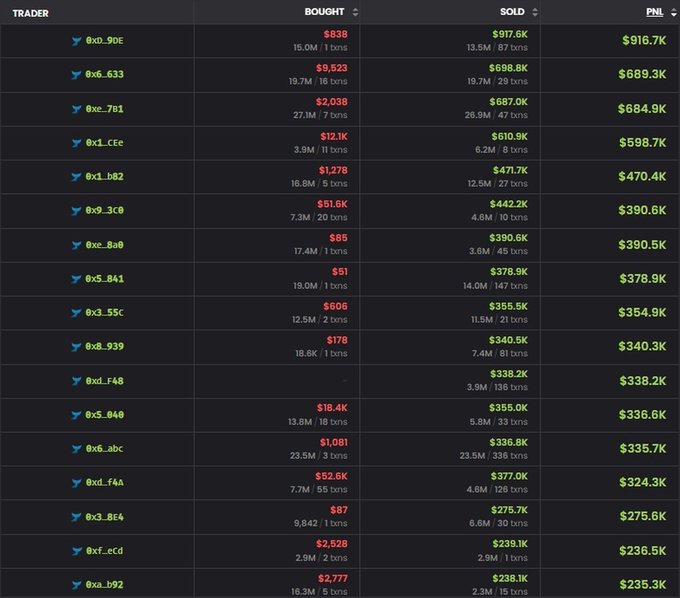680x598 pixels.
Task: Open trader address 0x5_040
Action: pyautogui.click(x=105, y=415)
